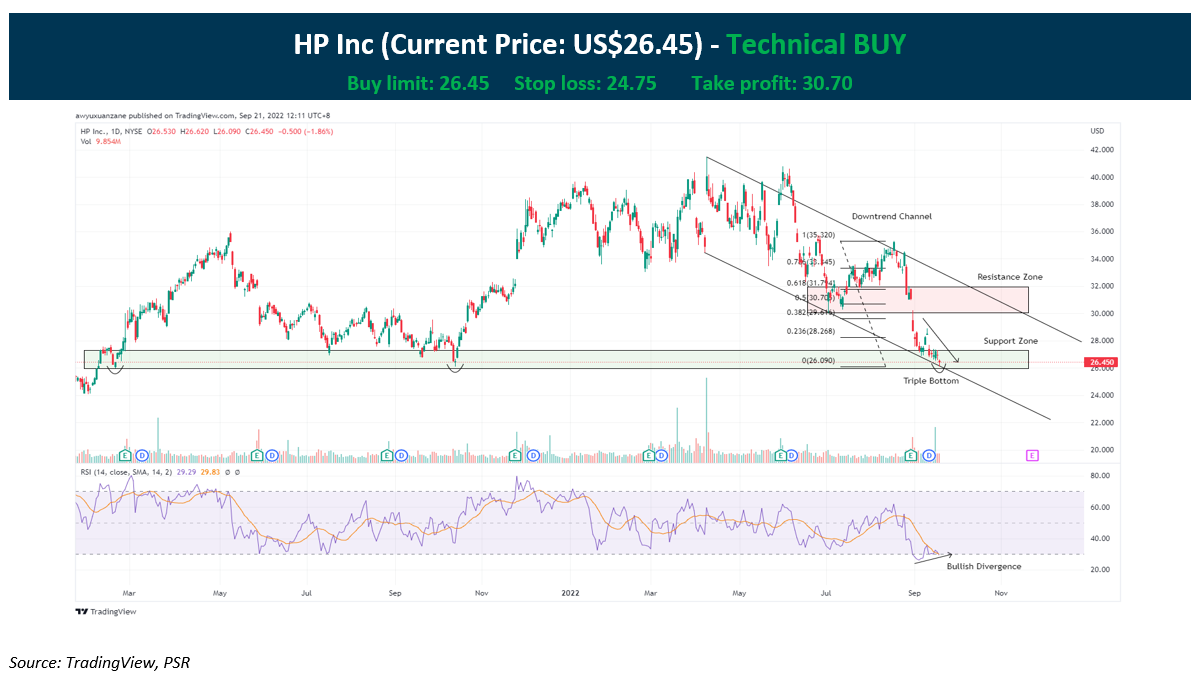1199x683 pixels.
Task: Open the earnings E marker above the 2021 Mar label
Action: click(125, 456)
